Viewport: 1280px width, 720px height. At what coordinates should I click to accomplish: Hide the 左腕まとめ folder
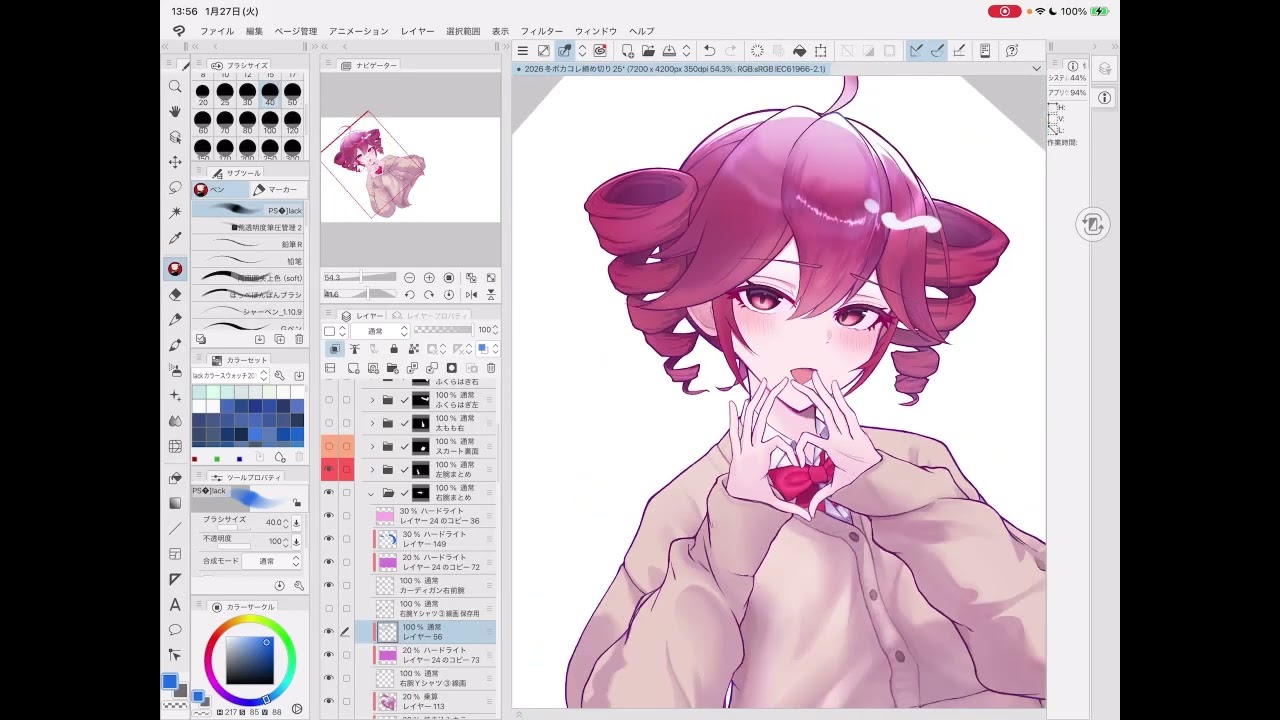click(328, 468)
